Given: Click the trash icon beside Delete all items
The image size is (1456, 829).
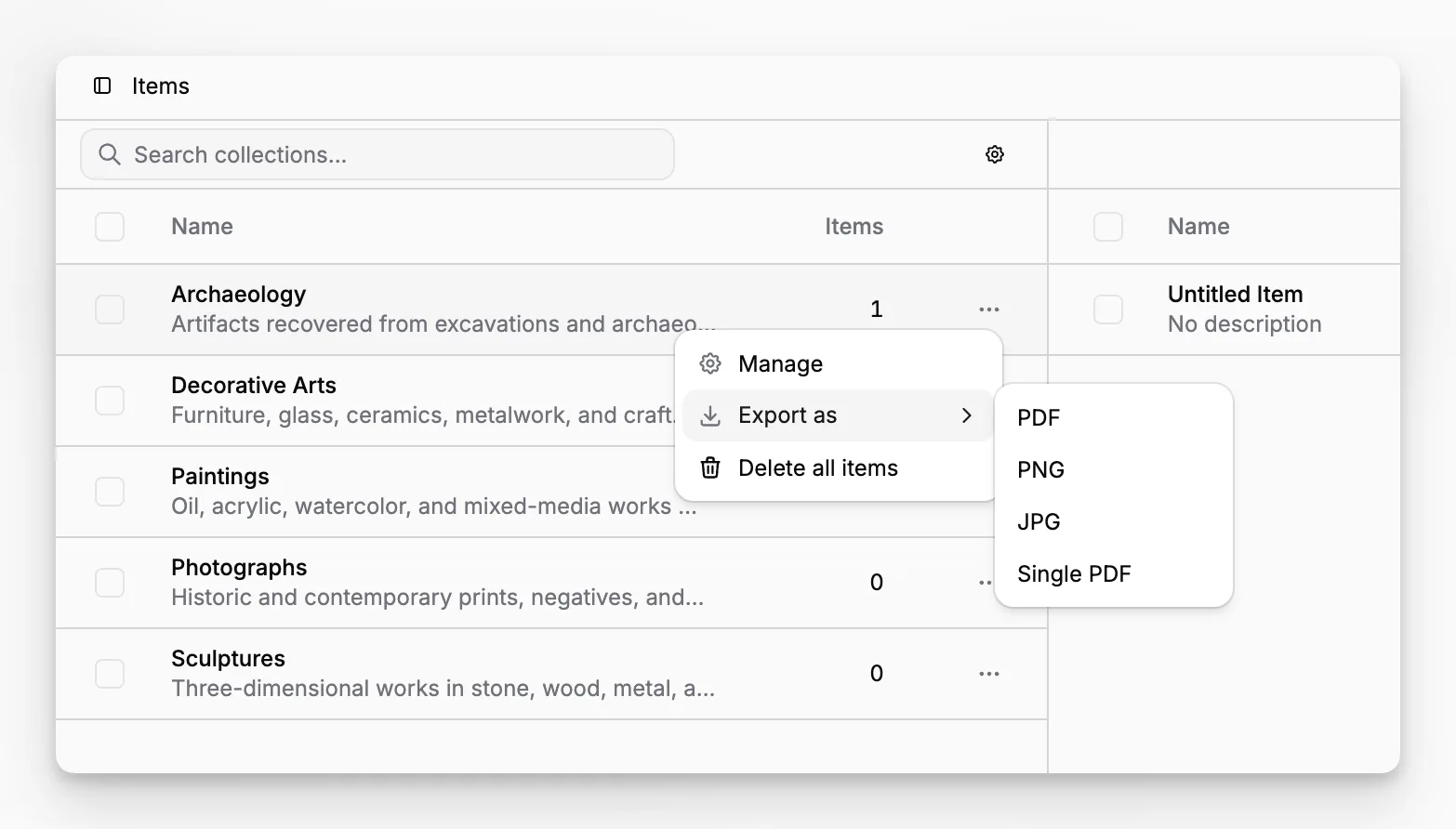Looking at the screenshot, I should (710, 467).
